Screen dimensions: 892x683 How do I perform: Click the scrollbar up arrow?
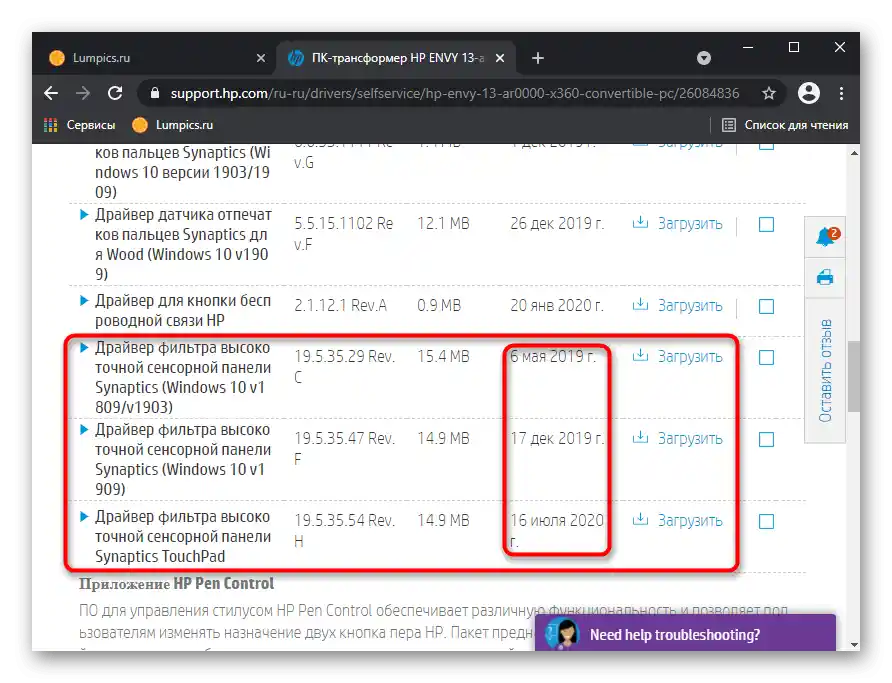[854, 153]
